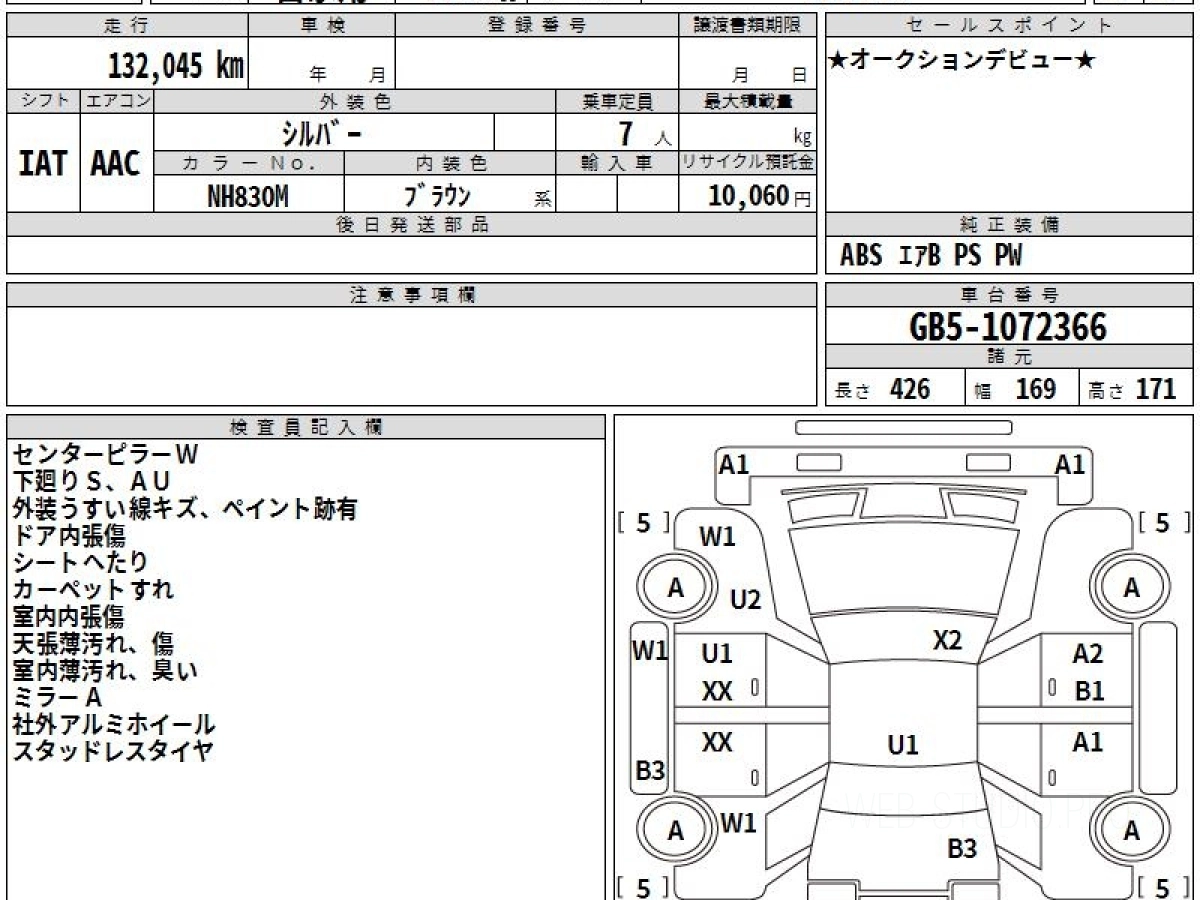Click the B1 mark on right front door
The width and height of the screenshot is (1200, 900).
tap(1089, 691)
